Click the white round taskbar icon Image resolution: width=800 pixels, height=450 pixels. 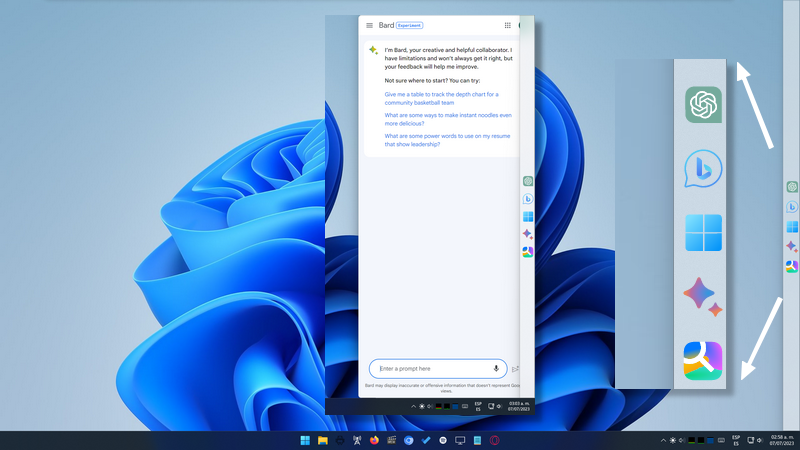[x=443, y=440]
